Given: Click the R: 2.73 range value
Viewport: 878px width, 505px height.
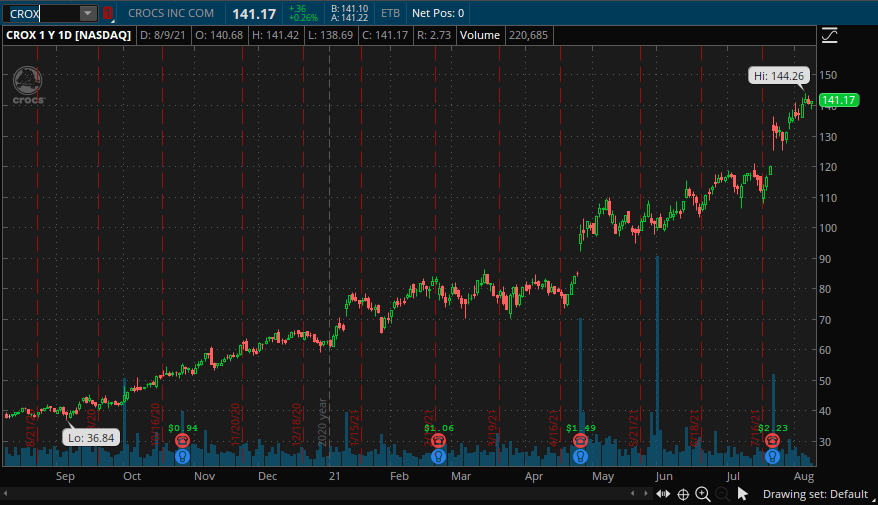Looking at the screenshot, I should [x=434, y=35].
